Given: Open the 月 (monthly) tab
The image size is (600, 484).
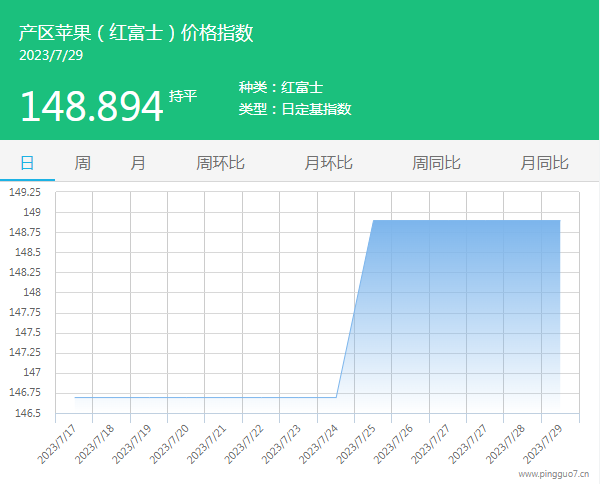Looking at the screenshot, I should point(138,163).
